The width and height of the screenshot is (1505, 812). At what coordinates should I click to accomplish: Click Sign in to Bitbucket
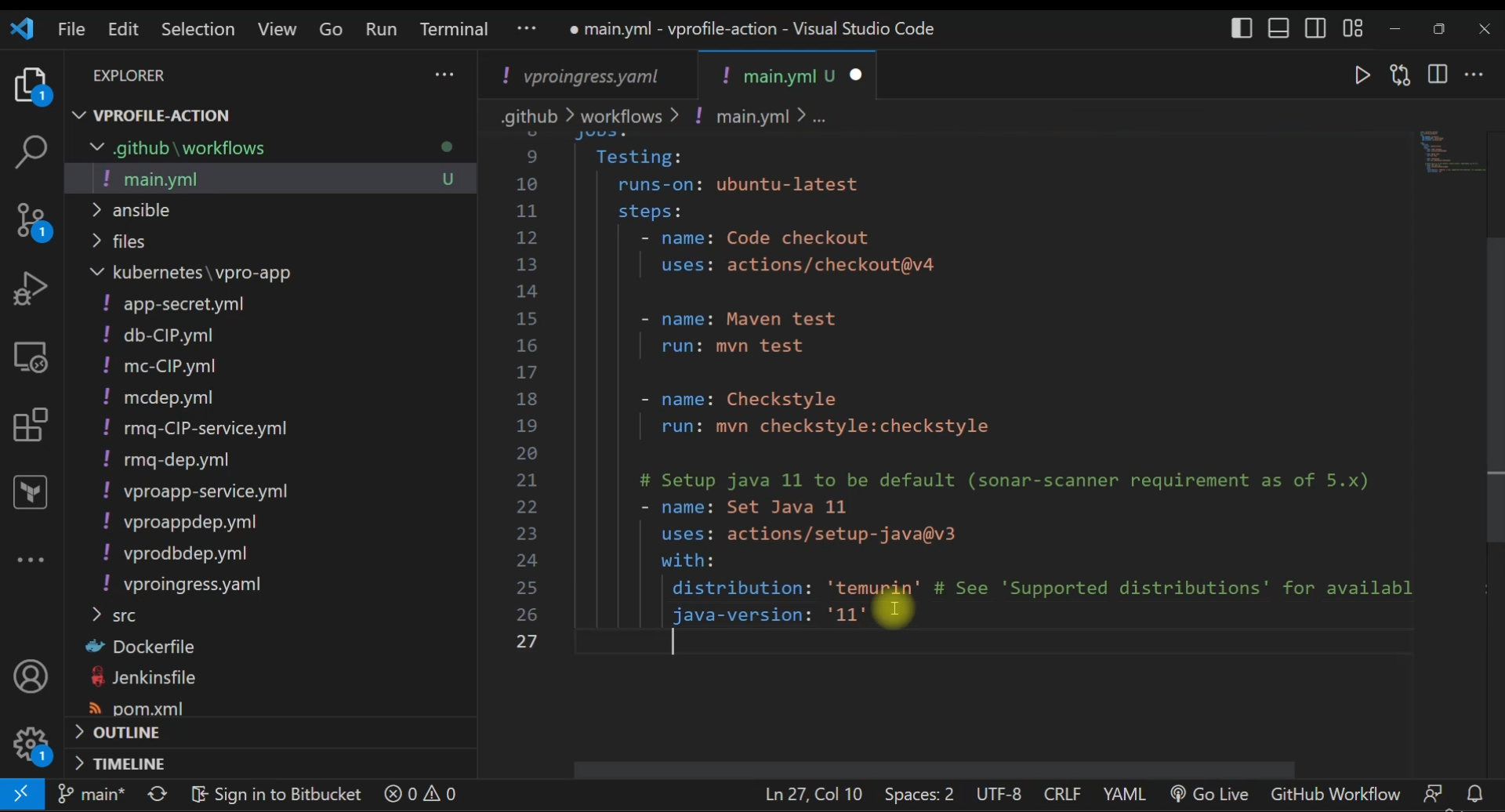tap(277, 795)
